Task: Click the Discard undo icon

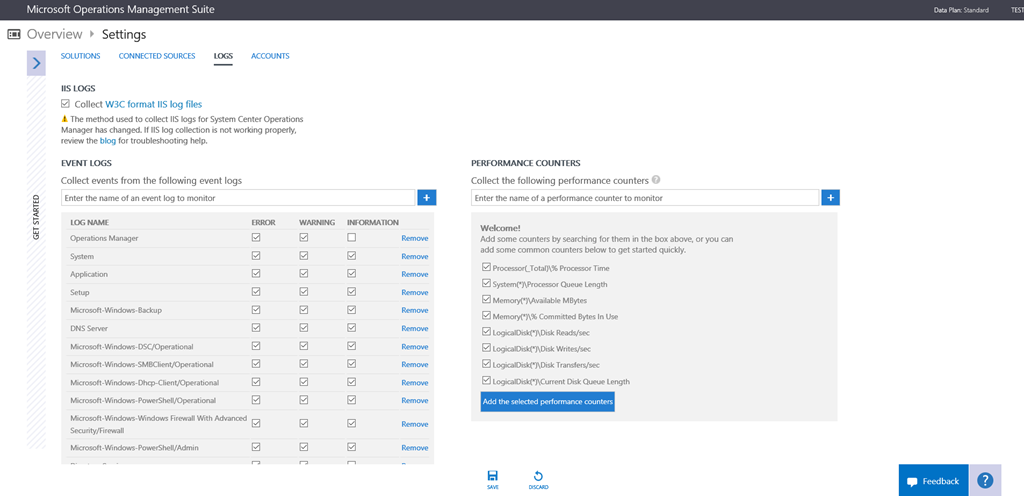Action: pyautogui.click(x=538, y=476)
